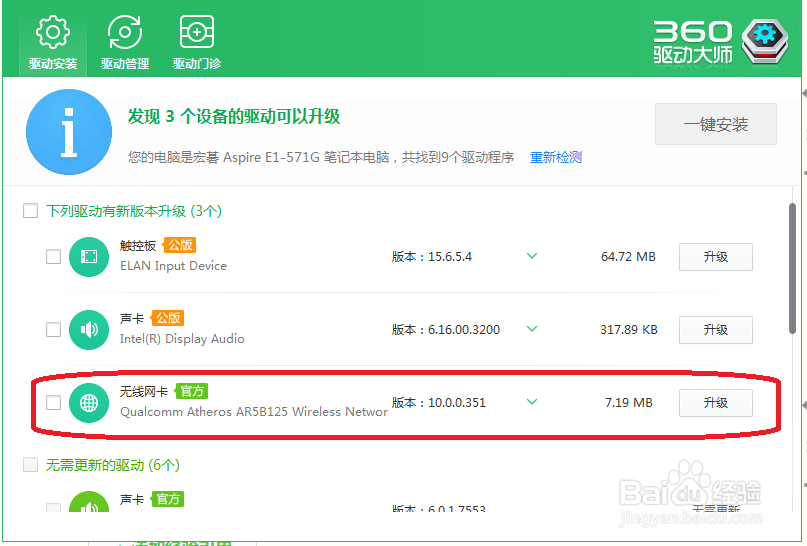The image size is (807, 546).
Task: Click the 公版 tag beside 触控板
Action: click(180, 245)
